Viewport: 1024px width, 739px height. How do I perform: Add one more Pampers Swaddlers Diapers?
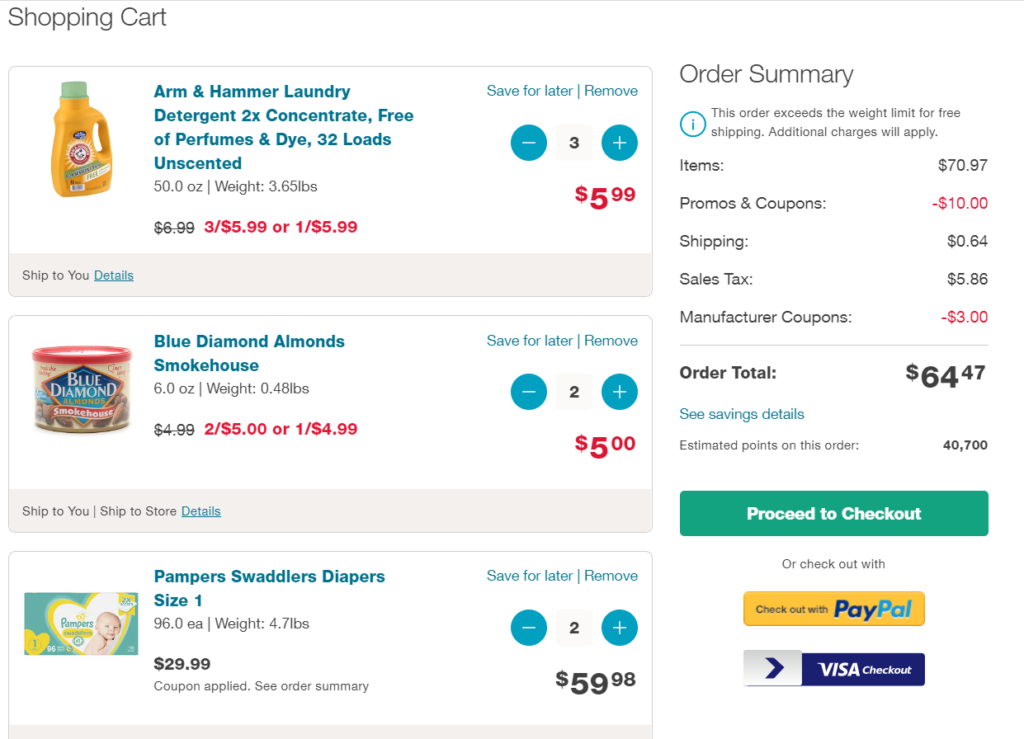(619, 628)
